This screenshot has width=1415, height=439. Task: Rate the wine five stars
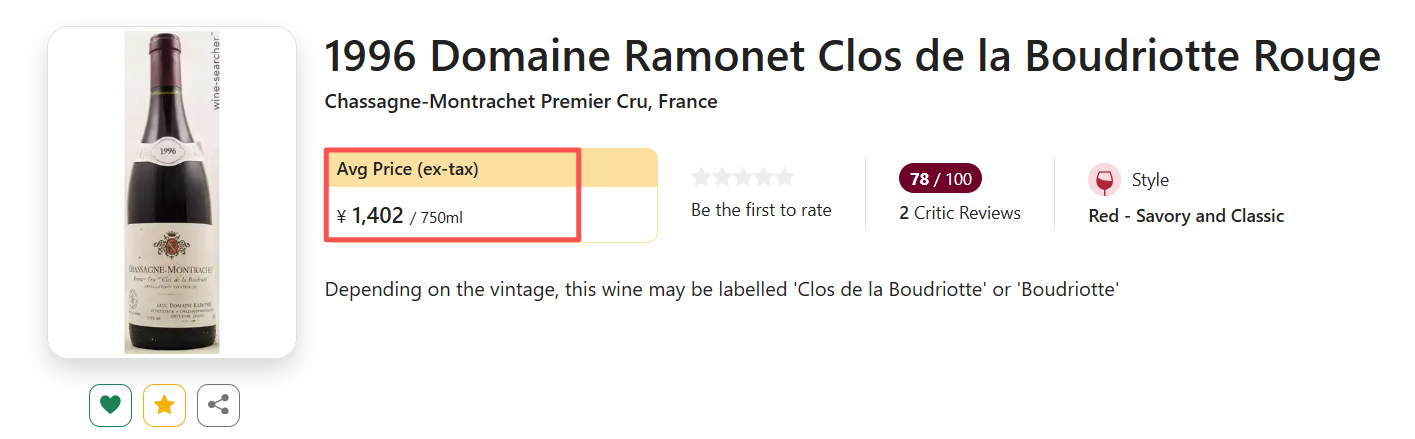(785, 178)
